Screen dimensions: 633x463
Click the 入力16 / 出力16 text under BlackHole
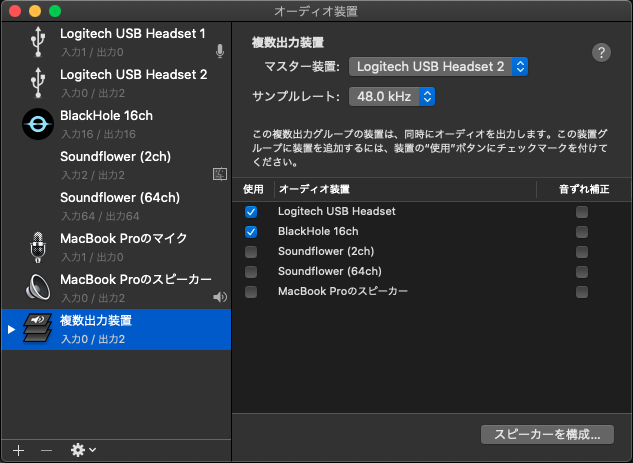click(99, 134)
